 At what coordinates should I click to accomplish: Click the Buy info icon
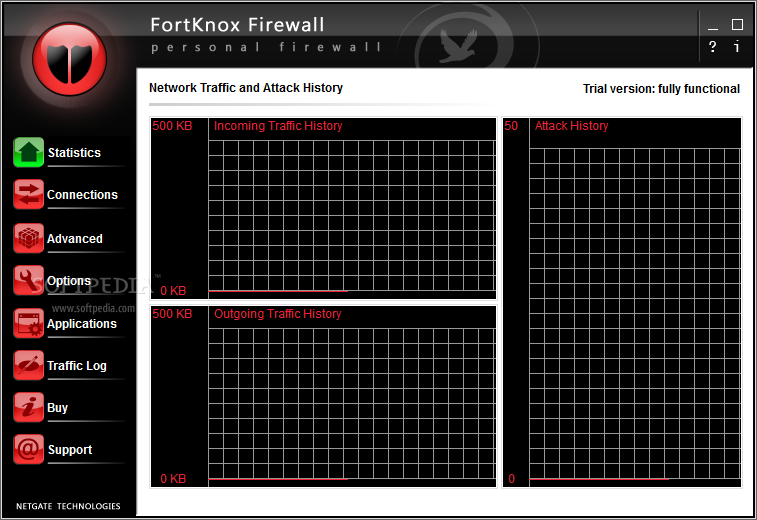[28, 407]
